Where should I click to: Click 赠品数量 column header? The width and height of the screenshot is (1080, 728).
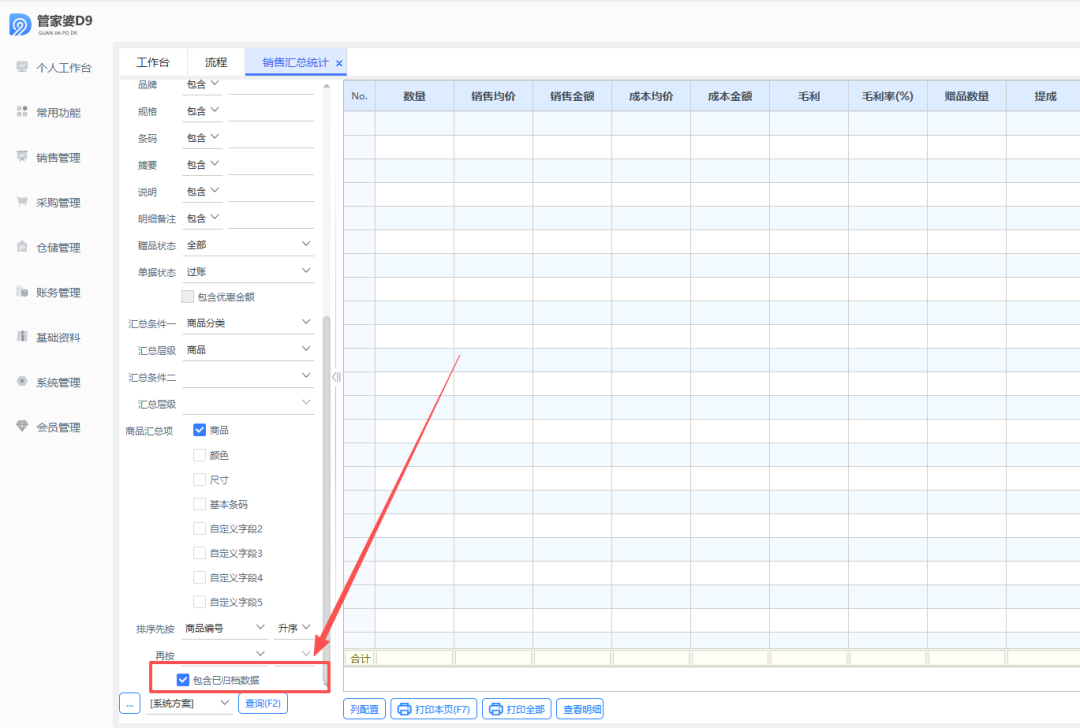pos(967,96)
